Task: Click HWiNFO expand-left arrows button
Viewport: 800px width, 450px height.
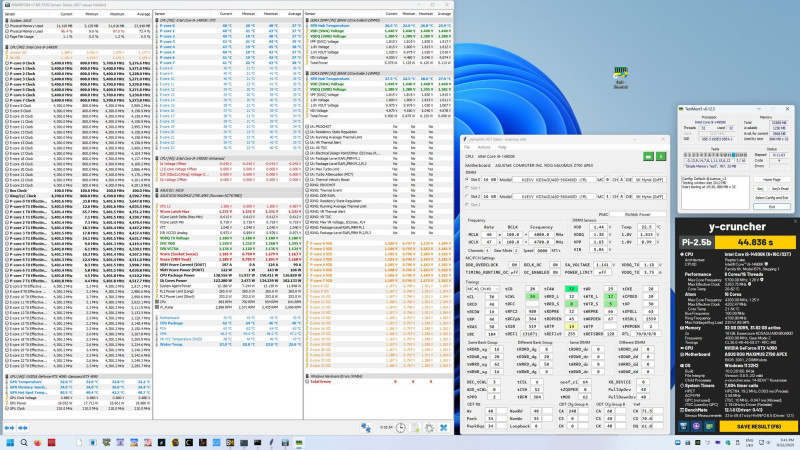Action: click(x=9, y=428)
